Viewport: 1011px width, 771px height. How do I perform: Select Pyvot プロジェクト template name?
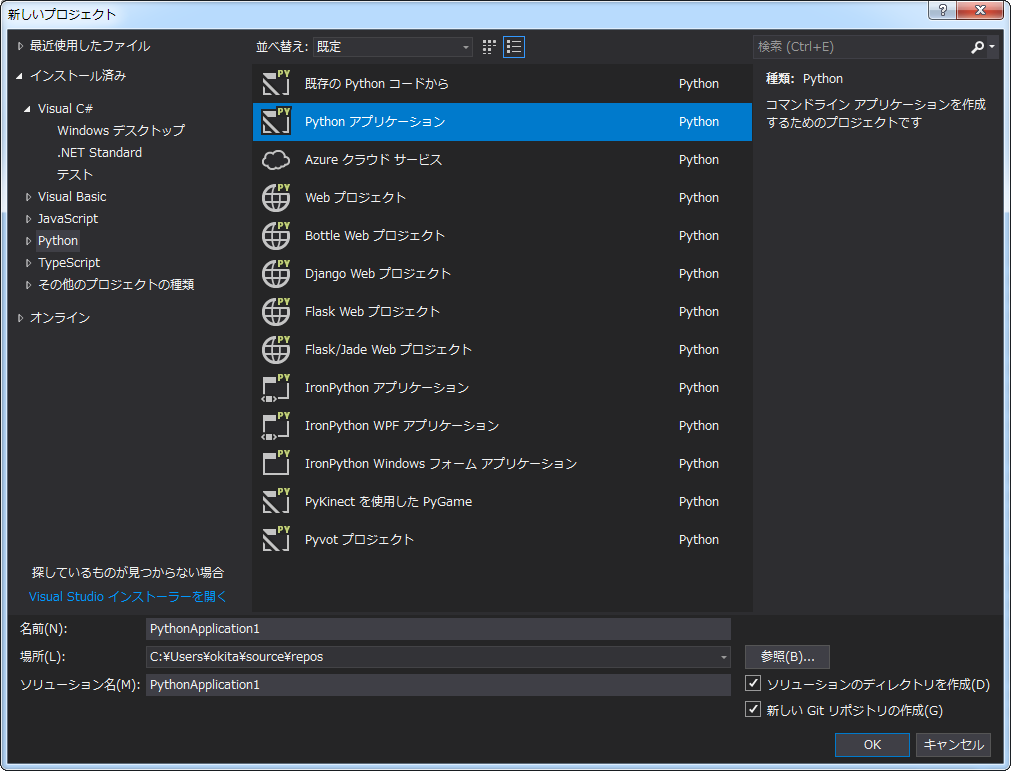tap(359, 540)
